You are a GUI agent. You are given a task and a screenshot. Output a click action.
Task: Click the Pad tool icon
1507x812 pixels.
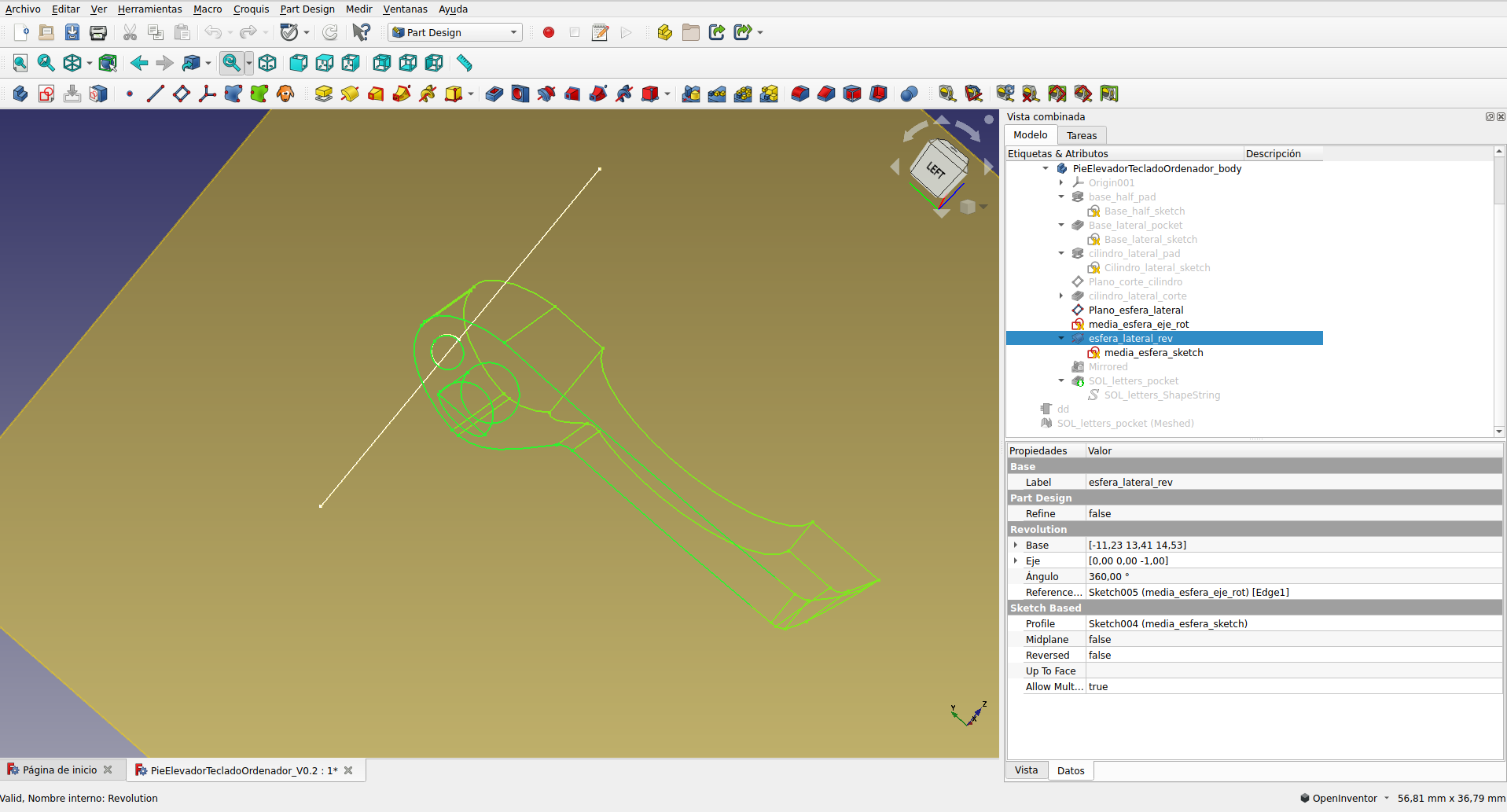pos(323,94)
